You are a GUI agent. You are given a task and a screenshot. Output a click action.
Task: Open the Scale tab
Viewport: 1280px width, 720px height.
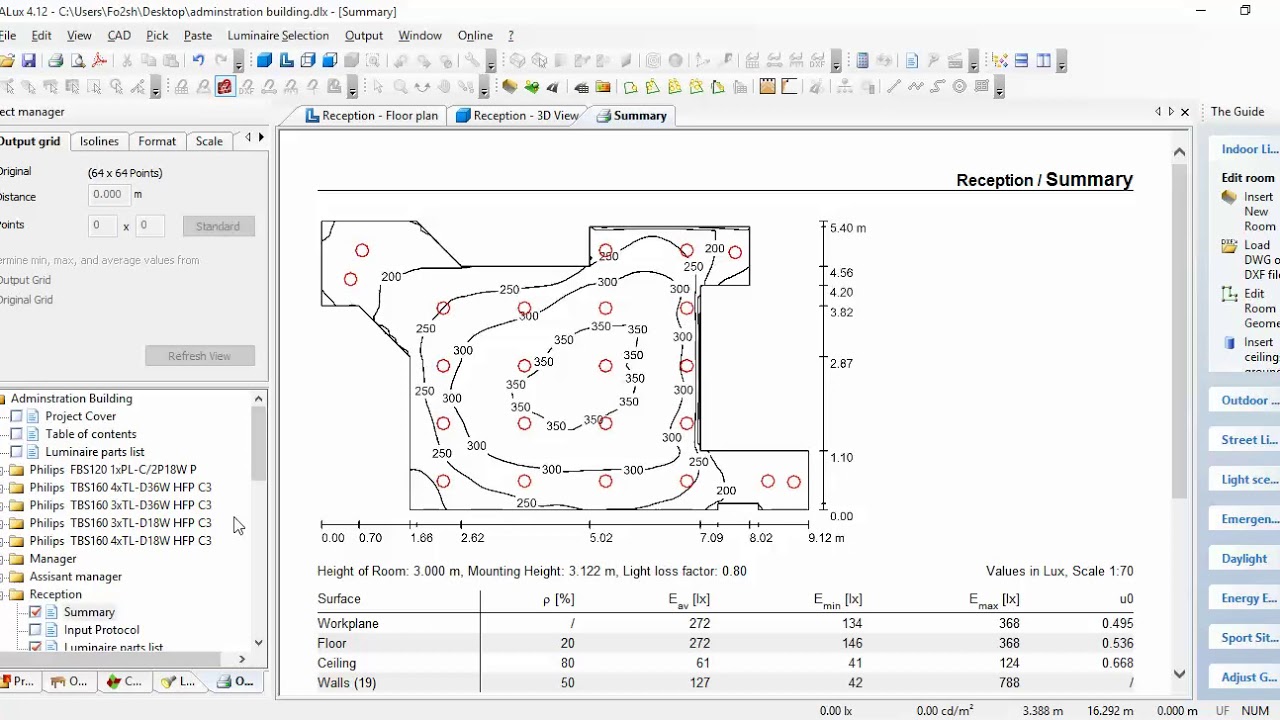[209, 141]
